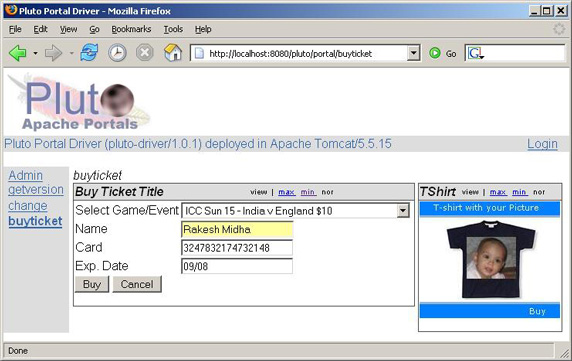Click the T-shirt product picture

pyautogui.click(x=490, y=259)
